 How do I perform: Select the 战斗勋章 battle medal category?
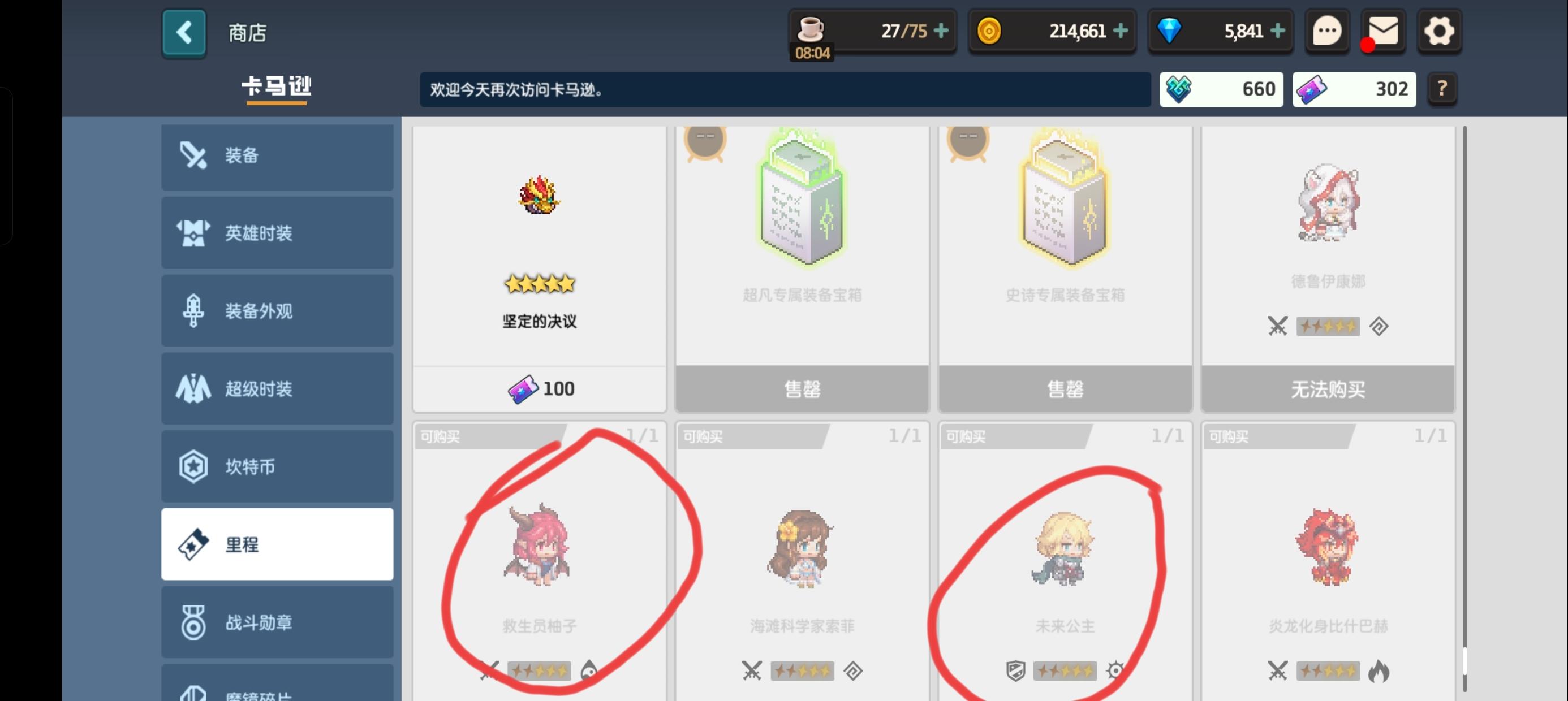277,622
